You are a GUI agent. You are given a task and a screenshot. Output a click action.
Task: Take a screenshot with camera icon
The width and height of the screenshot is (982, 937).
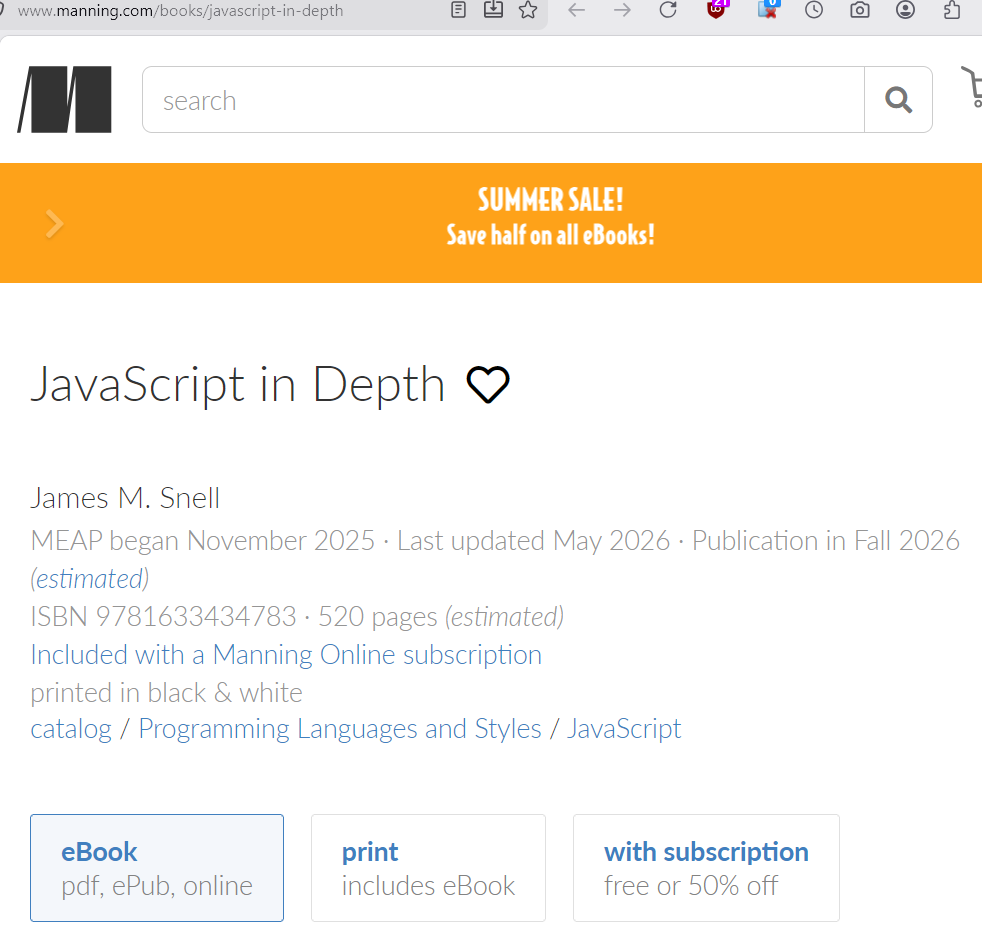click(x=860, y=9)
